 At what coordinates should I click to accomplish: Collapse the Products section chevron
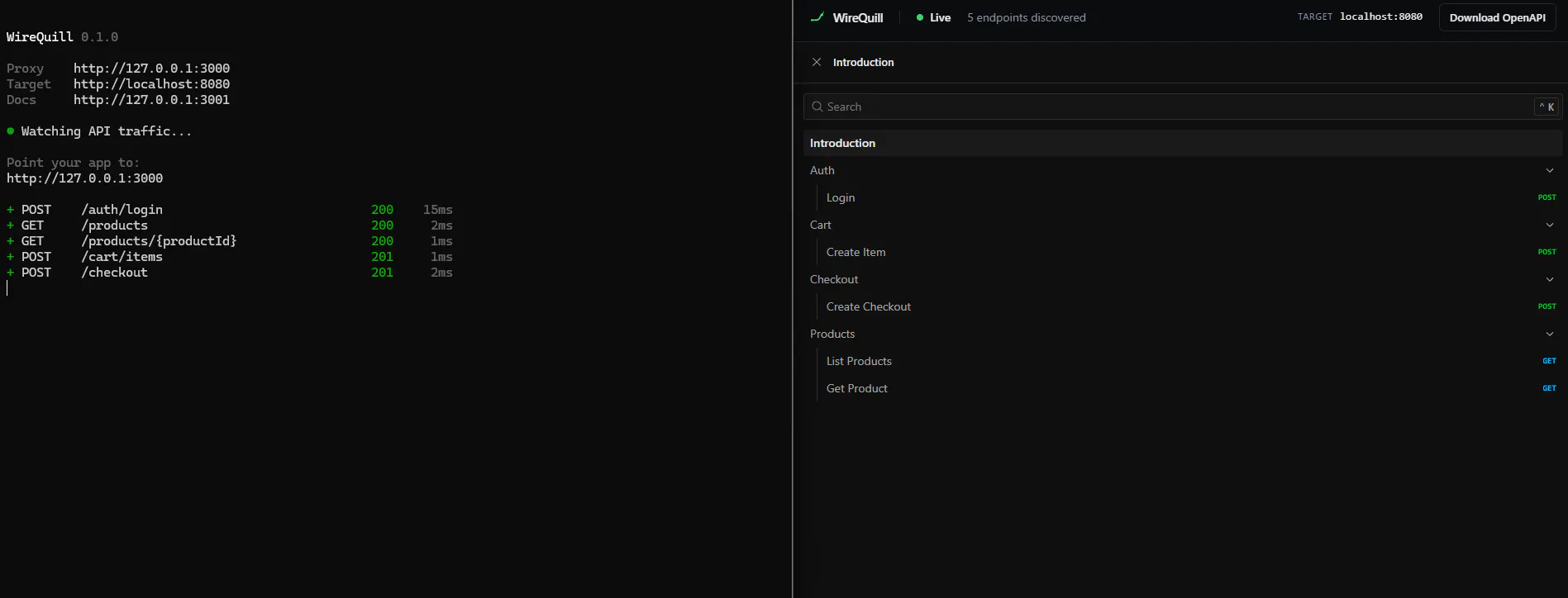1550,334
